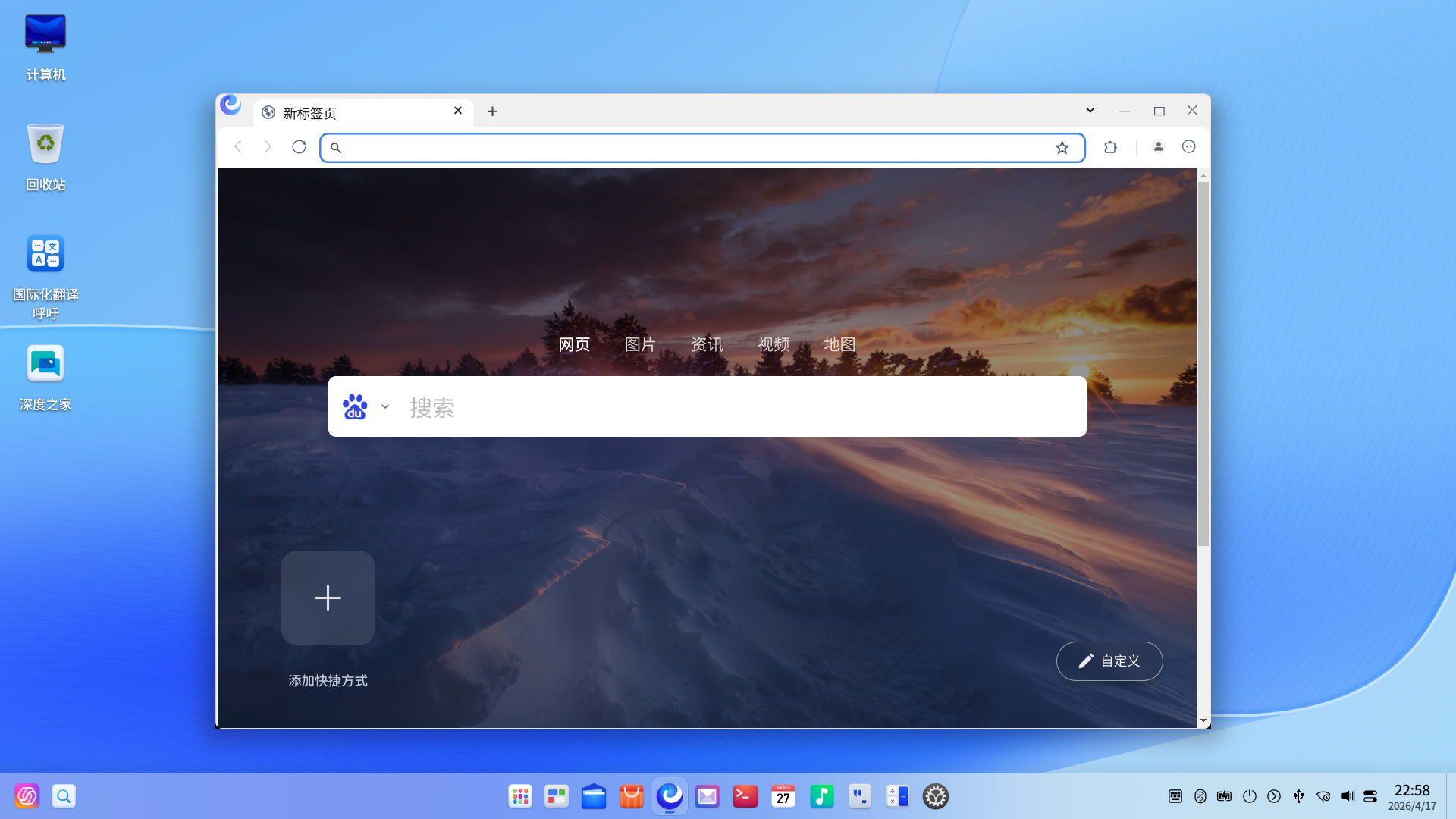This screenshot has height=819, width=1456.
Task: Open new tab with plus icon
Action: click(x=492, y=111)
